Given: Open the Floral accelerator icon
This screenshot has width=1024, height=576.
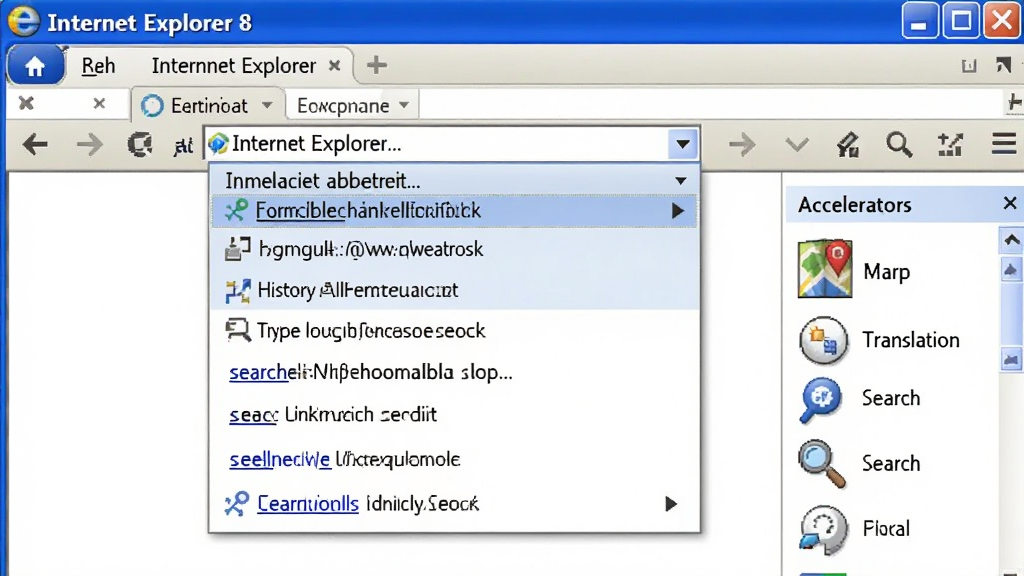Looking at the screenshot, I should (824, 529).
